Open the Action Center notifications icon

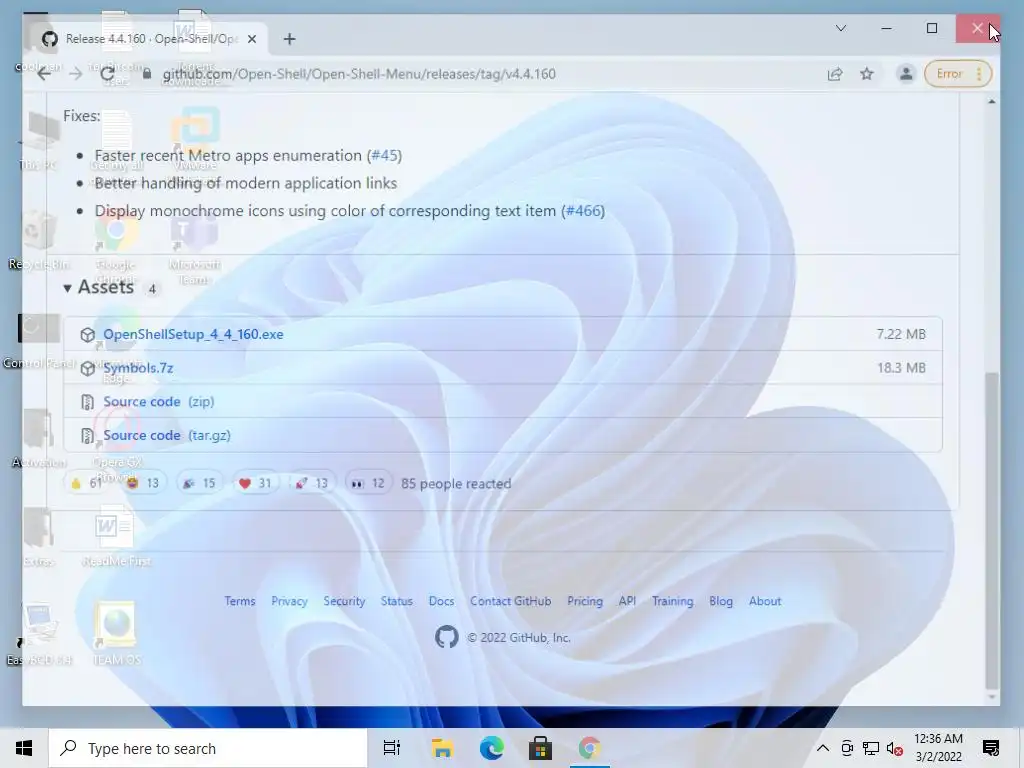point(991,748)
